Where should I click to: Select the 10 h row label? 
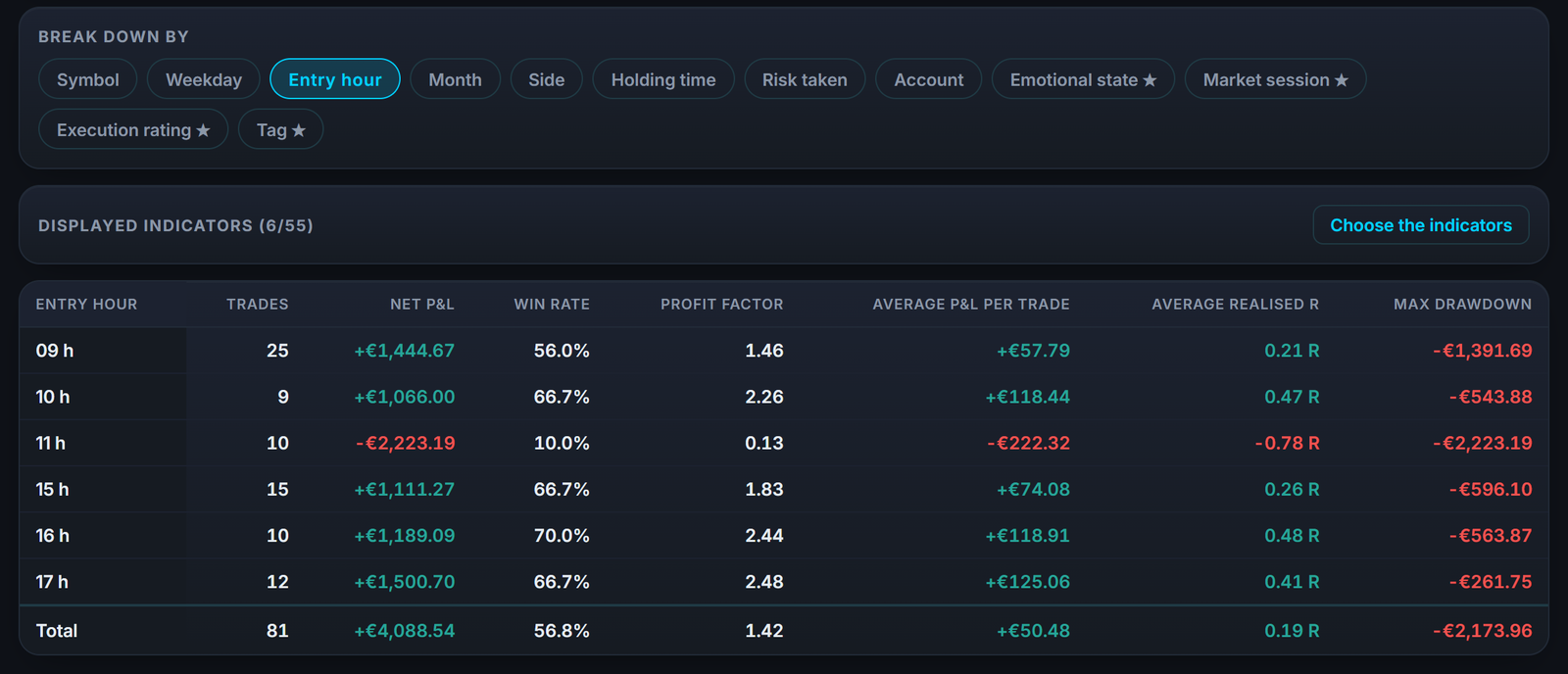[x=53, y=397]
